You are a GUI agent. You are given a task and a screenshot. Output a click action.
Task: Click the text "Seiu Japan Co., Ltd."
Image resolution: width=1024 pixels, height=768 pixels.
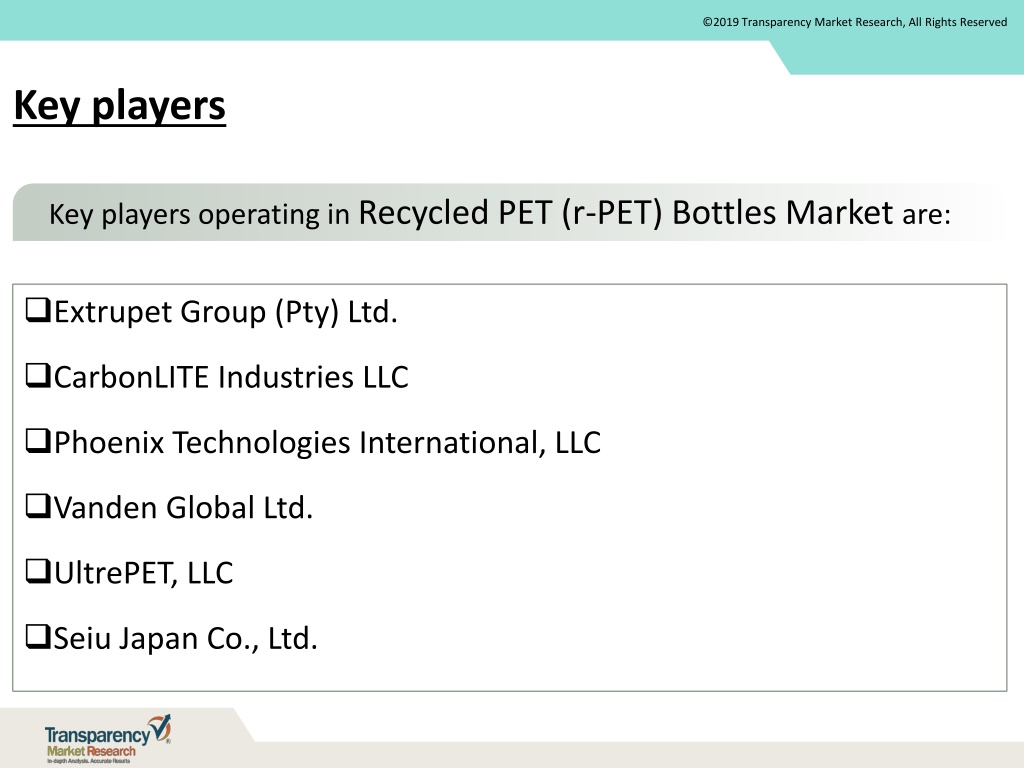click(x=185, y=639)
